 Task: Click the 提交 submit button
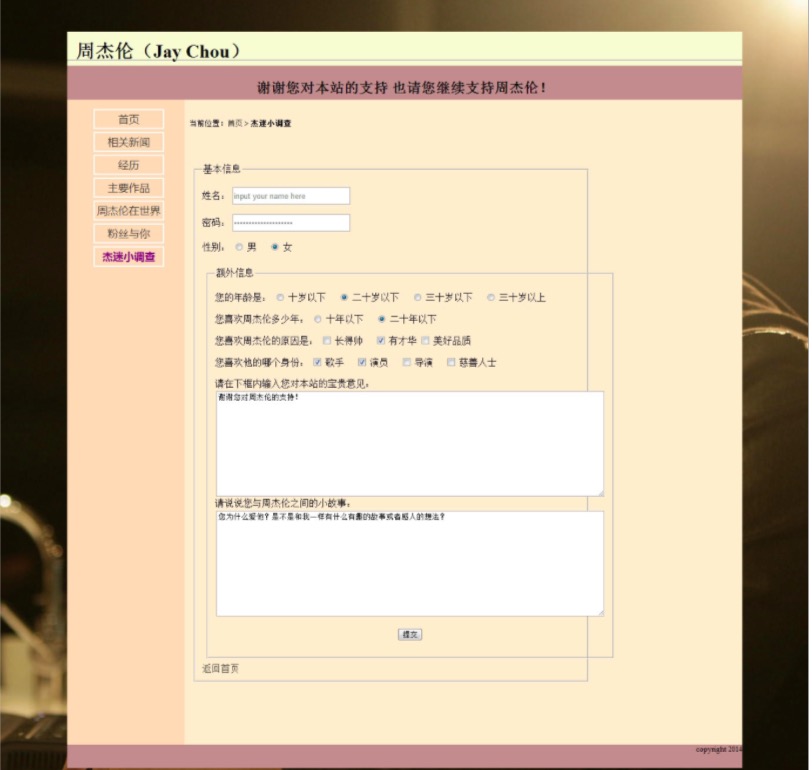pos(410,634)
